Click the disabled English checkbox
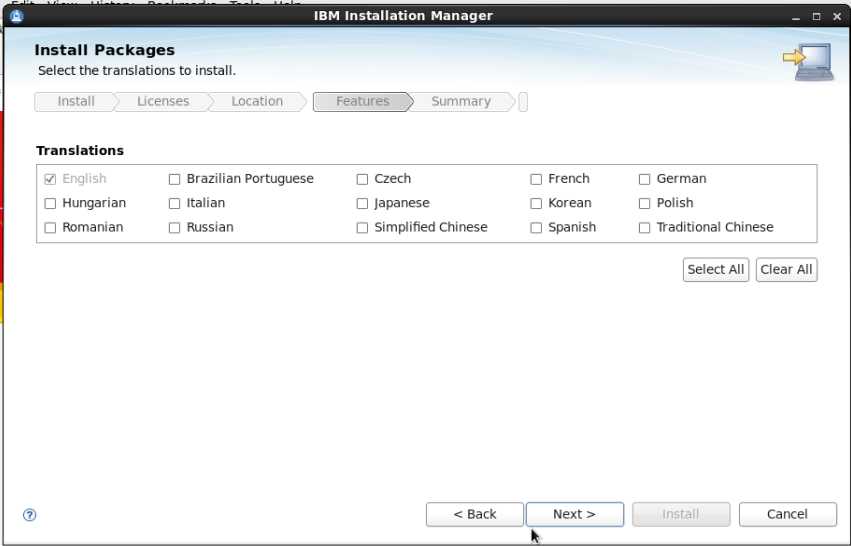 50,179
